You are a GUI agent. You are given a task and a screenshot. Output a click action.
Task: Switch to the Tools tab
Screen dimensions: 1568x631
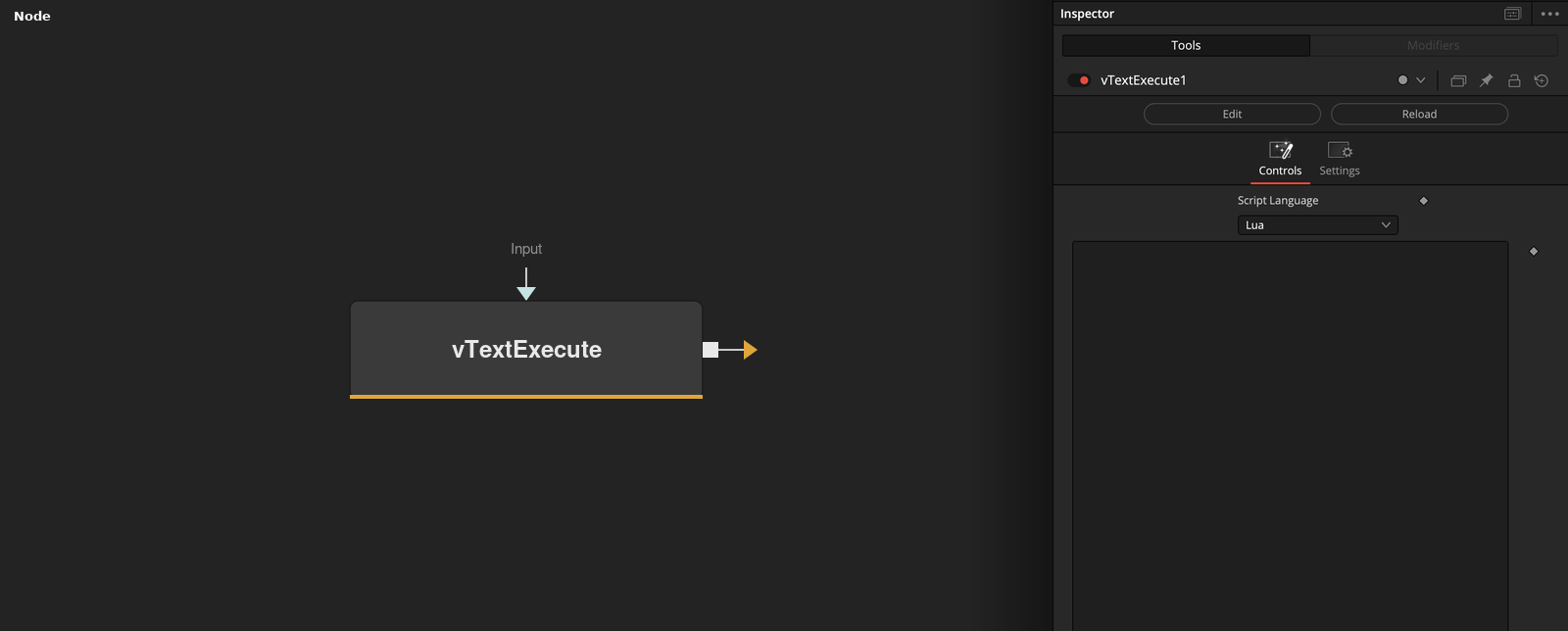point(1186,45)
